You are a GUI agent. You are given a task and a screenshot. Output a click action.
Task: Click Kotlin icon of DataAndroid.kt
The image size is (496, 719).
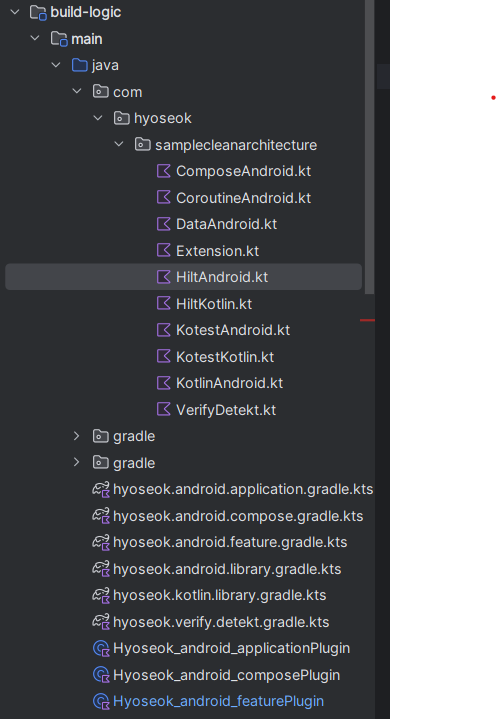[164, 224]
